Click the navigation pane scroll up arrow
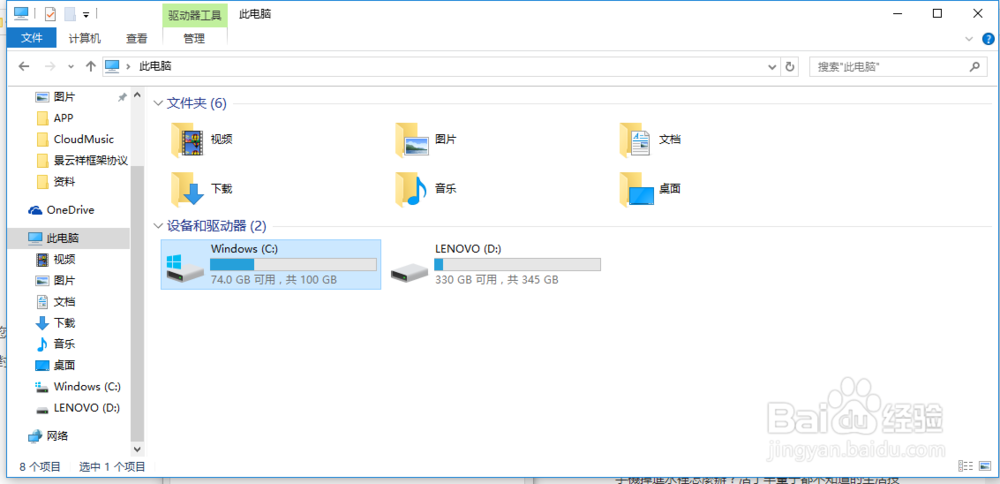The width and height of the screenshot is (1000, 484). click(x=137, y=96)
